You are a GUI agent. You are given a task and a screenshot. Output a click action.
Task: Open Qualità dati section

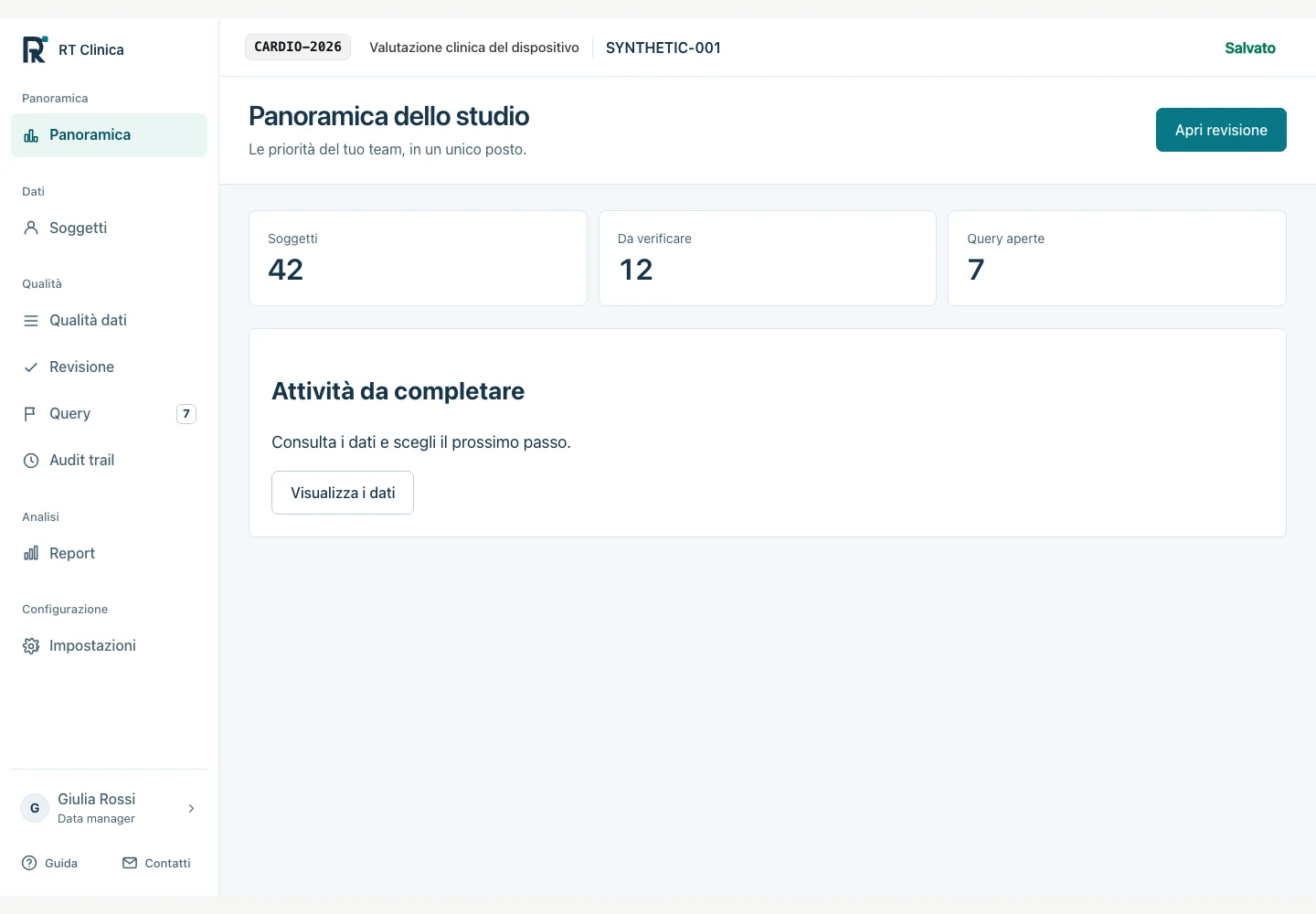click(109, 321)
